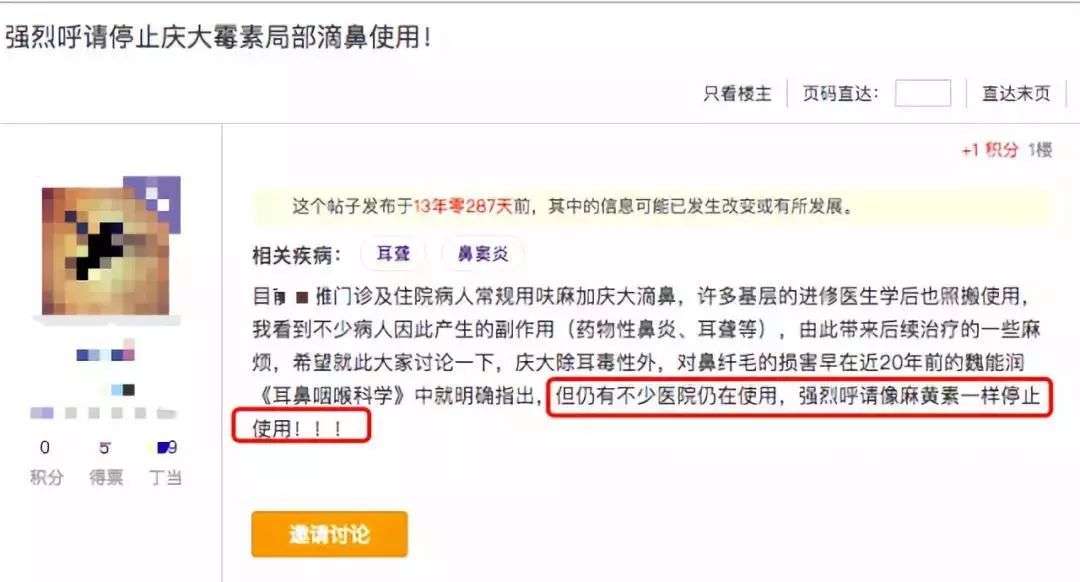
Task: Select the 1楼 floor marker
Action: pyautogui.click(x=1039, y=150)
